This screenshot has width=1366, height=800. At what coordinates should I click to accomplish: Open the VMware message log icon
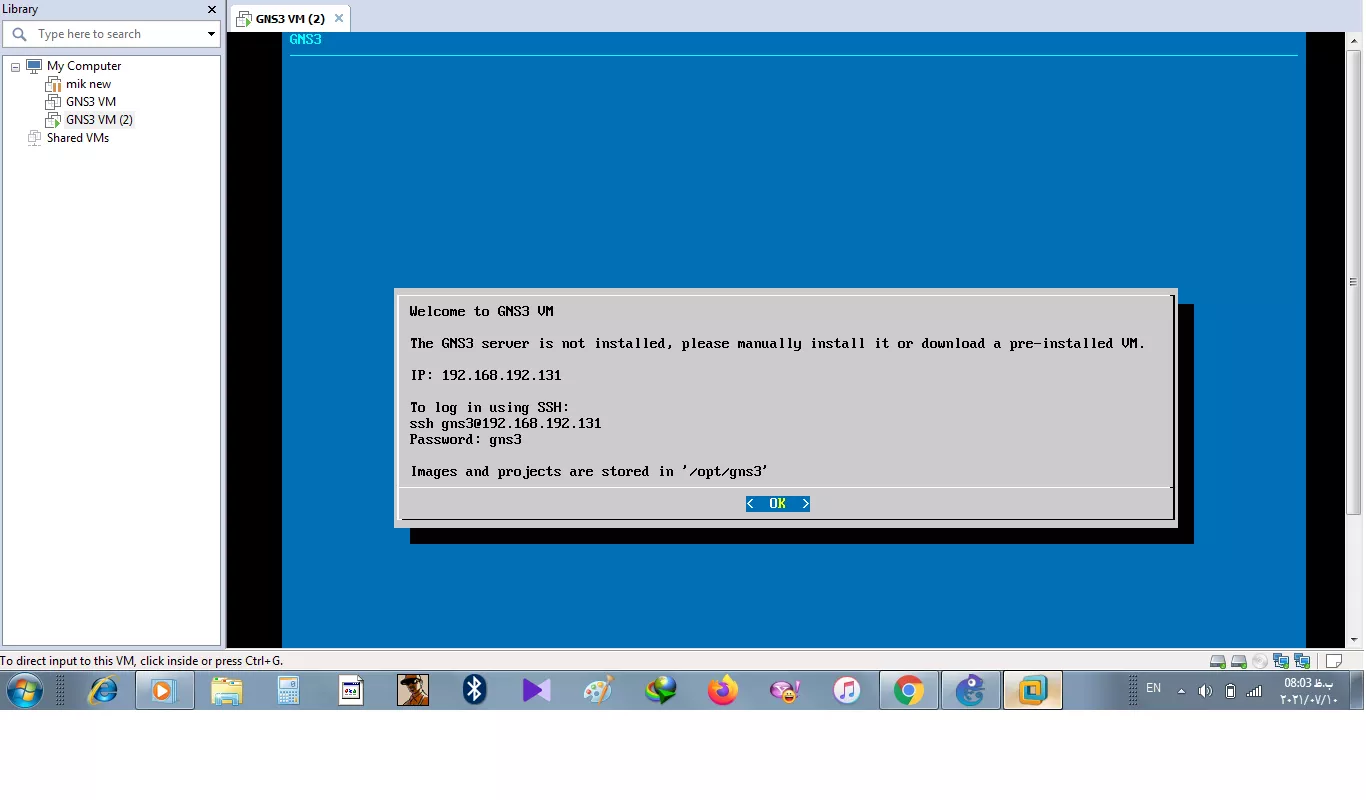[x=1333, y=661]
